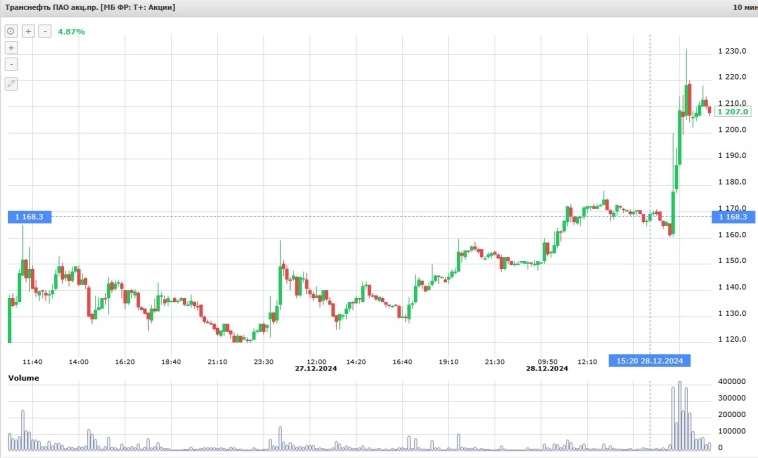Click the 15:20 28.12.2024 crosshair time label
Image resolution: width=758 pixels, height=458 pixels.
(x=649, y=361)
